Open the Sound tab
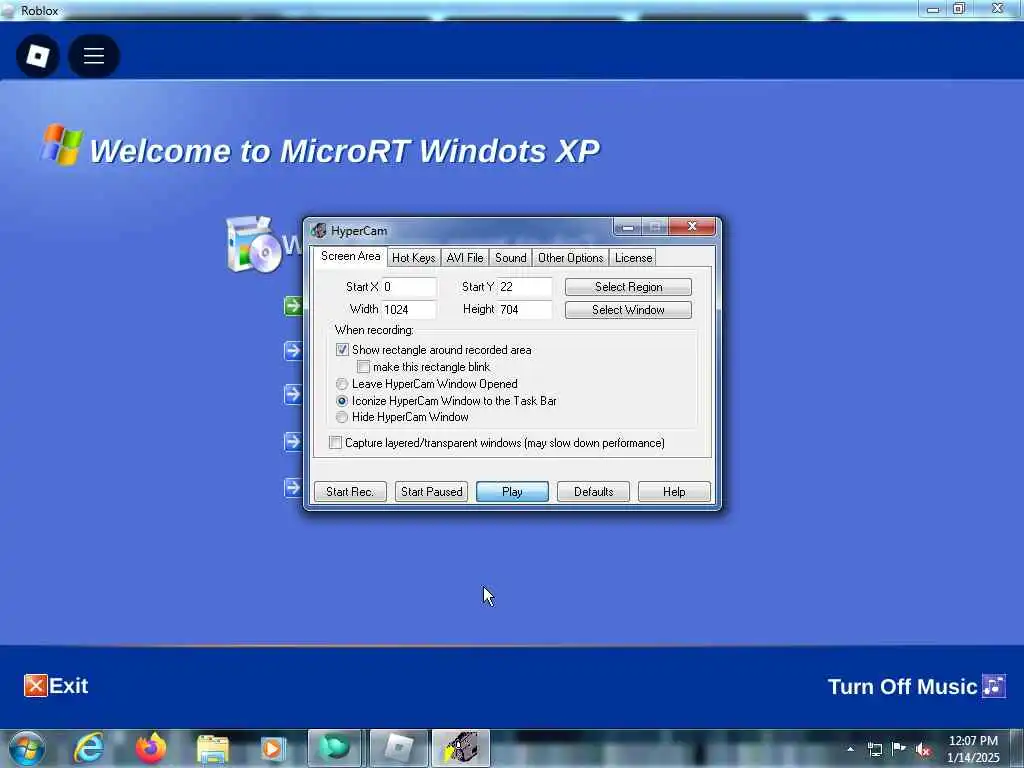 (x=511, y=258)
